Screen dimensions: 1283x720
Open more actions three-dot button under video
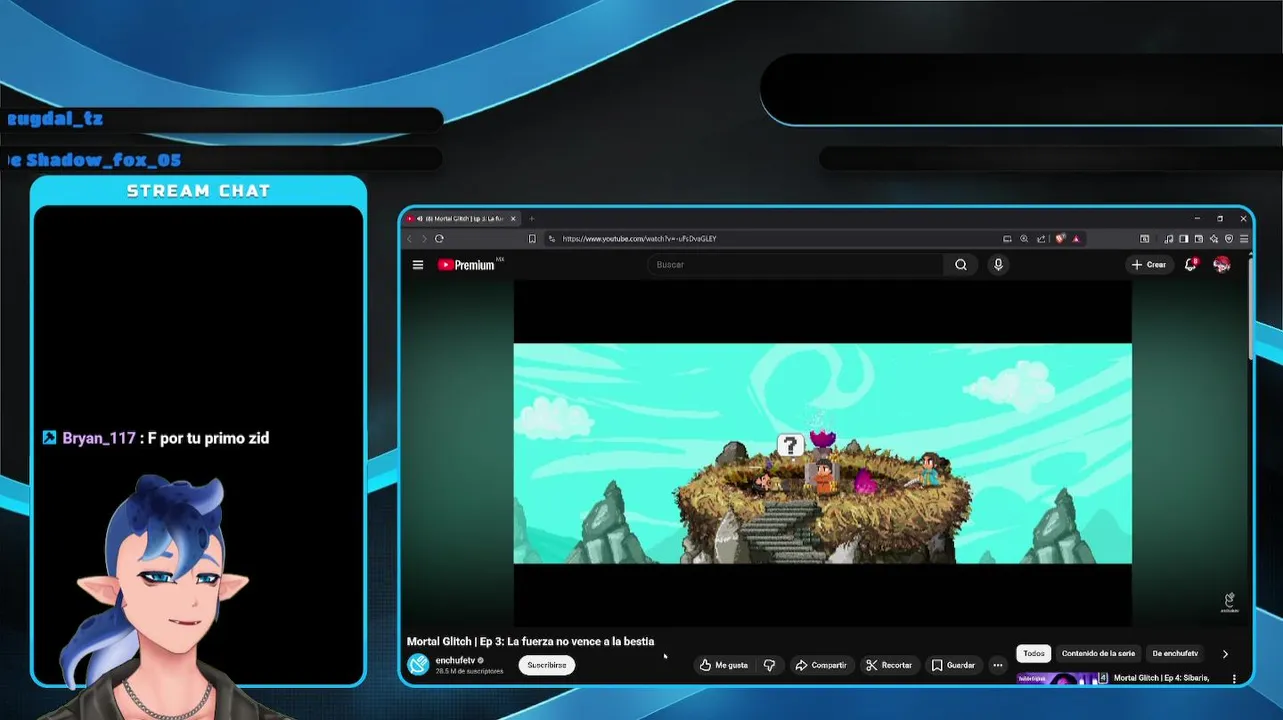pos(997,665)
